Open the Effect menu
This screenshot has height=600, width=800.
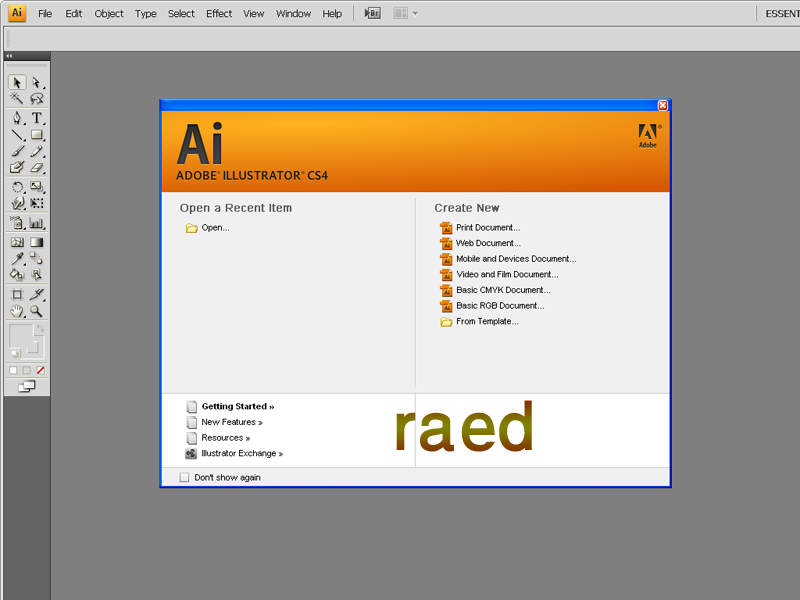tap(219, 14)
